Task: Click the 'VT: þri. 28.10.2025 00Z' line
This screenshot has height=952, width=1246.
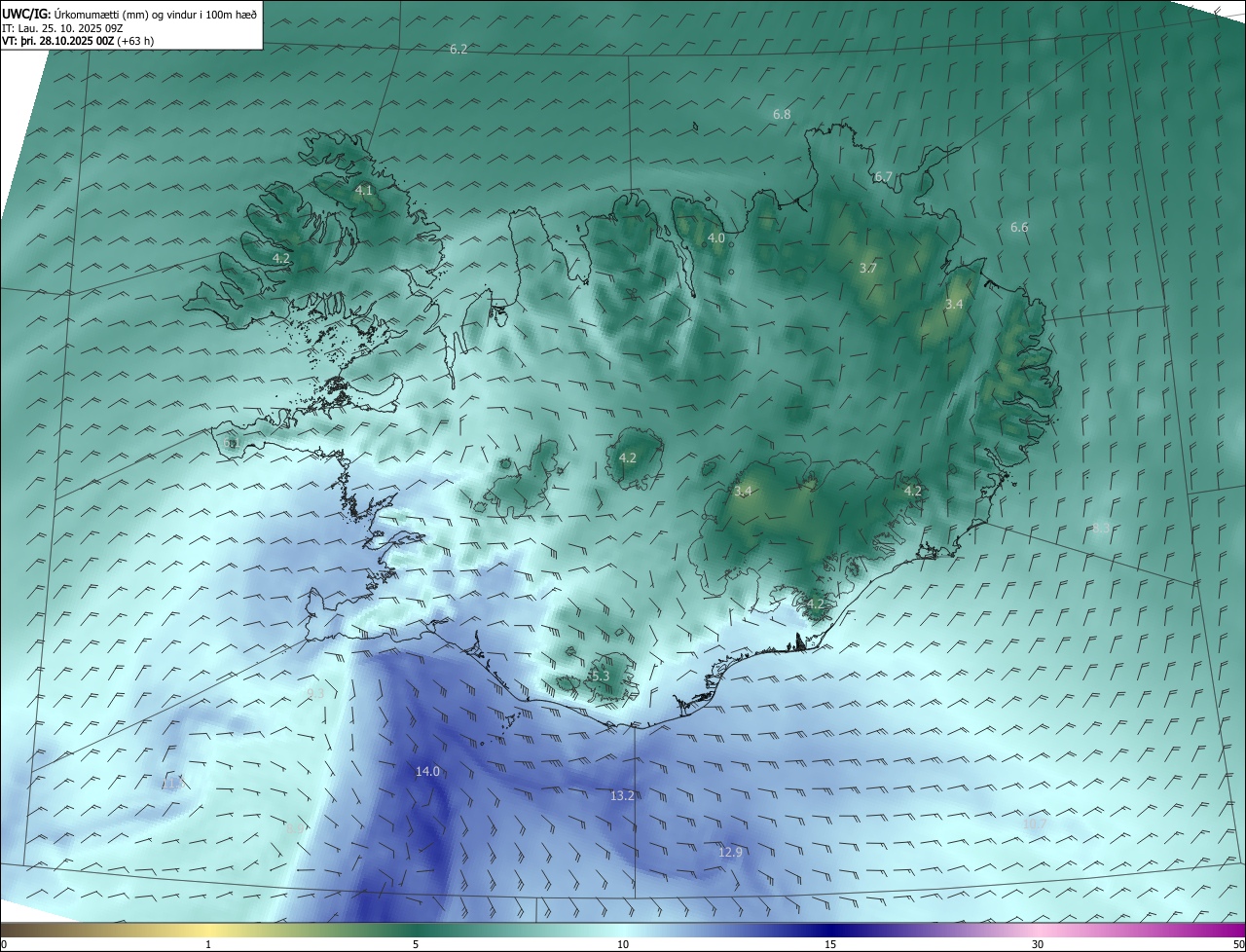Action: (x=56, y=41)
